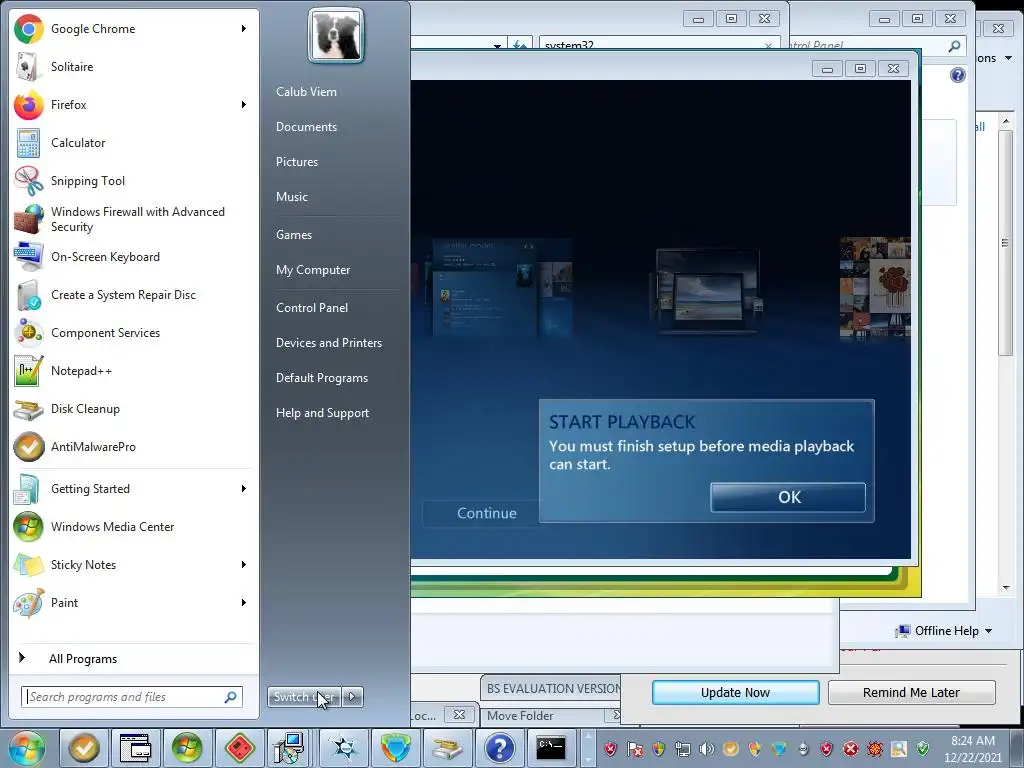The height and width of the screenshot is (768, 1024).
Task: Open the address bar history dropdown
Action: tap(498, 46)
